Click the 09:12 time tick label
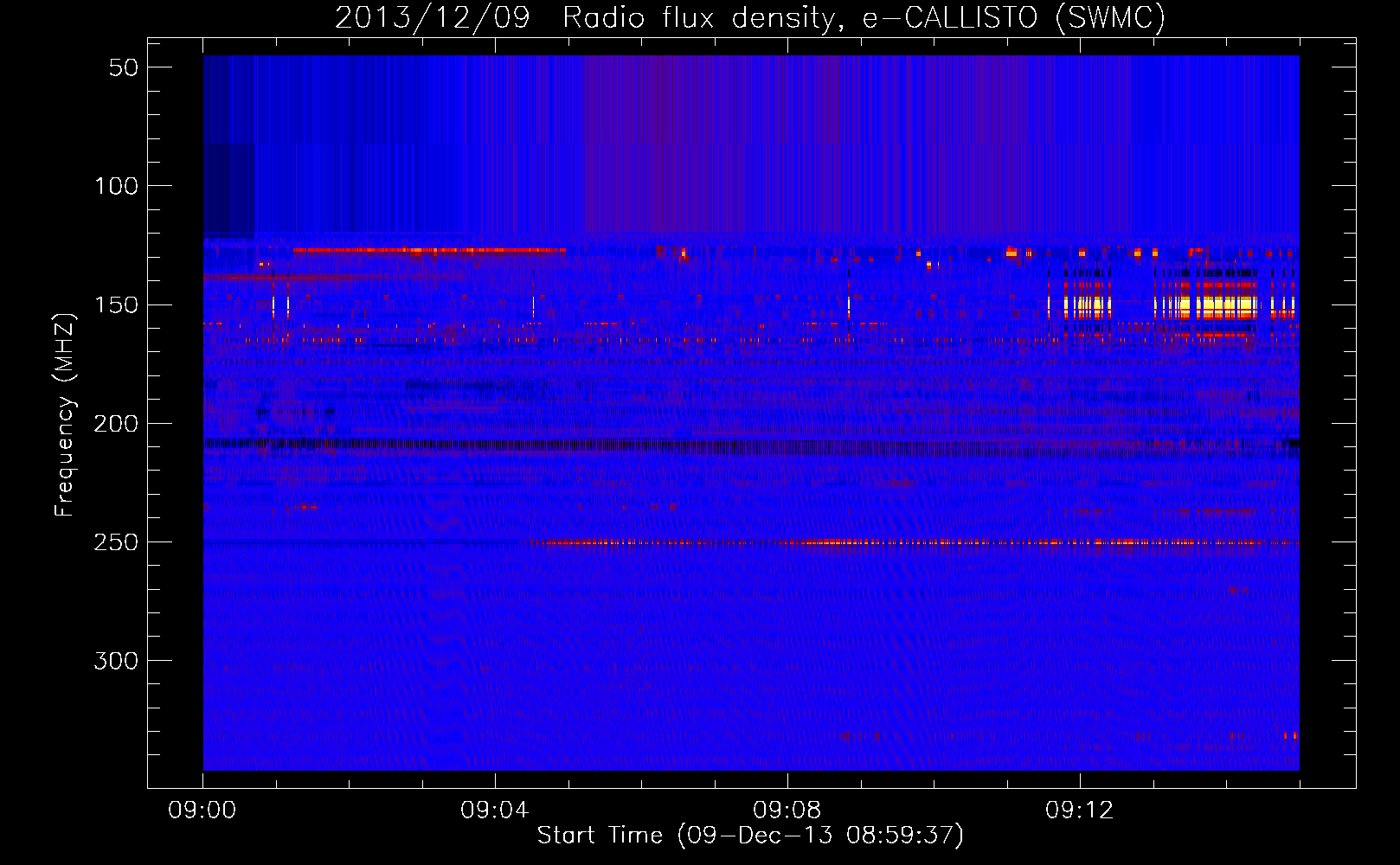Viewport: 1400px width, 865px height. click(x=1080, y=811)
